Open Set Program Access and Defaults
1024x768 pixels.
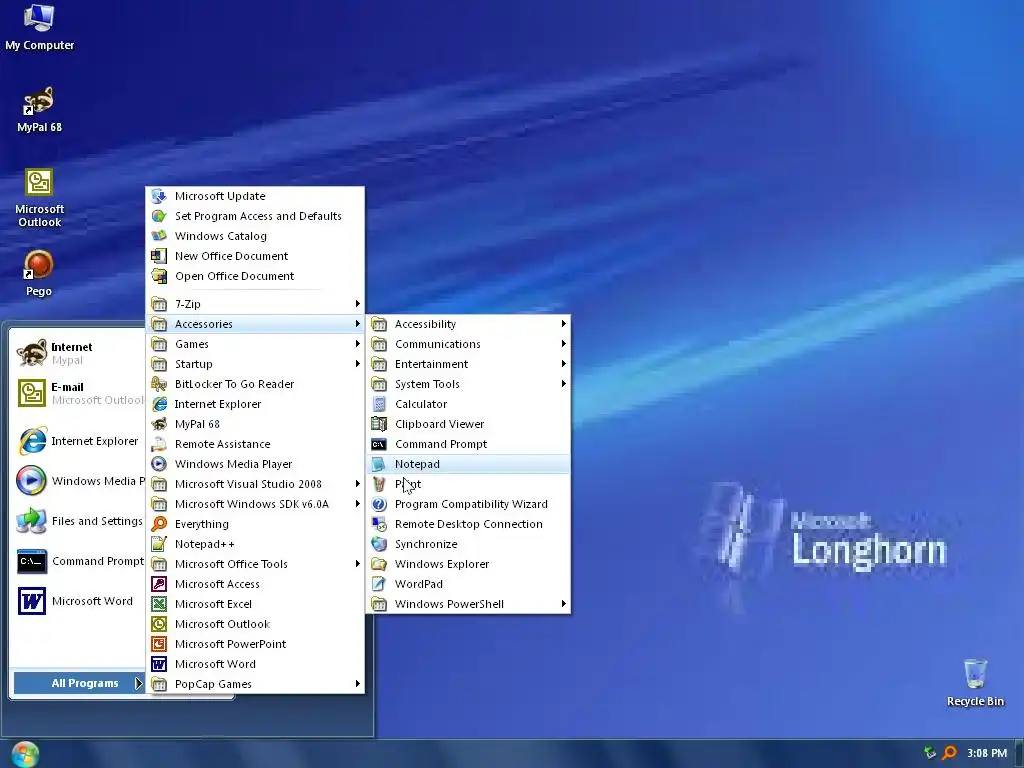tap(255, 216)
